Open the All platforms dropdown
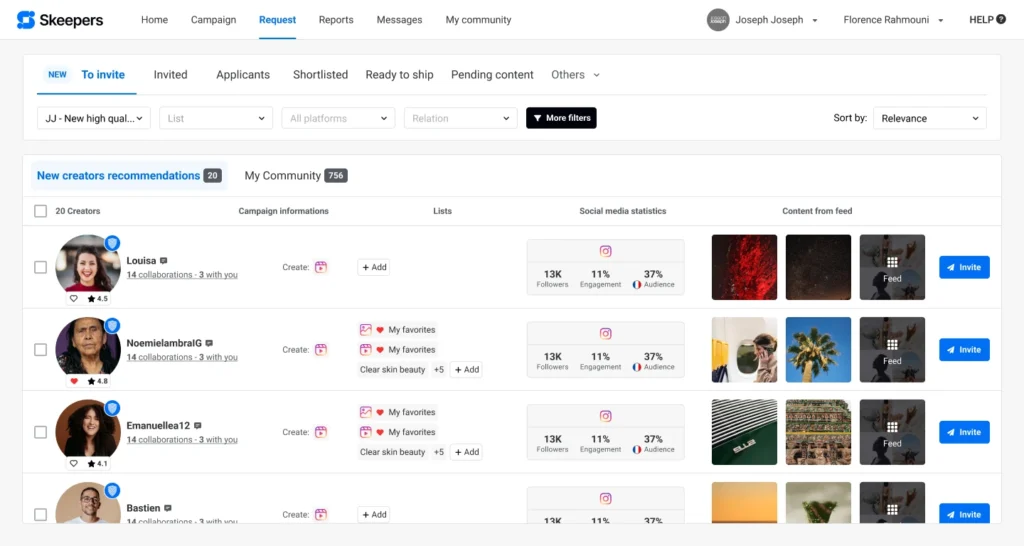Viewport: 1024px width, 546px height. [x=338, y=118]
